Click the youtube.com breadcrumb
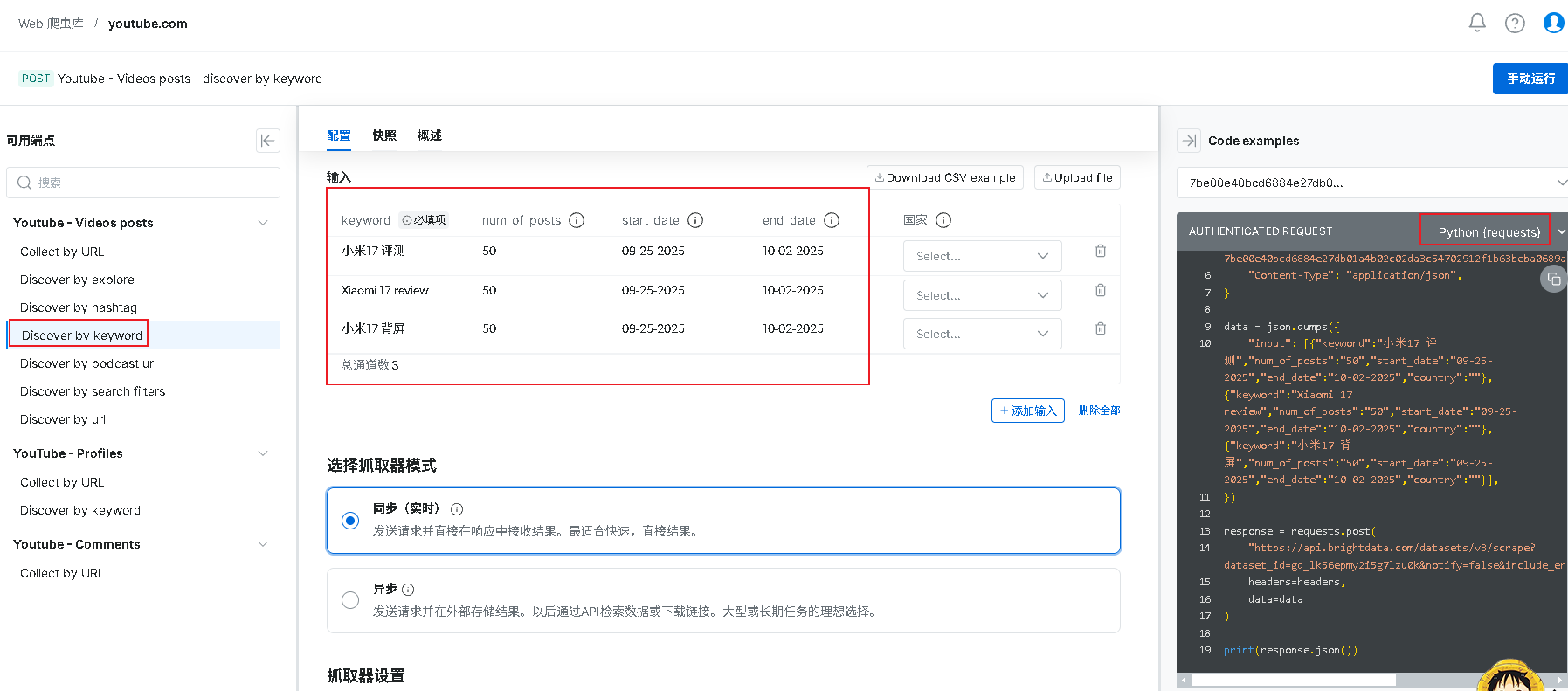This screenshot has width=1568, height=691. pyautogui.click(x=148, y=24)
